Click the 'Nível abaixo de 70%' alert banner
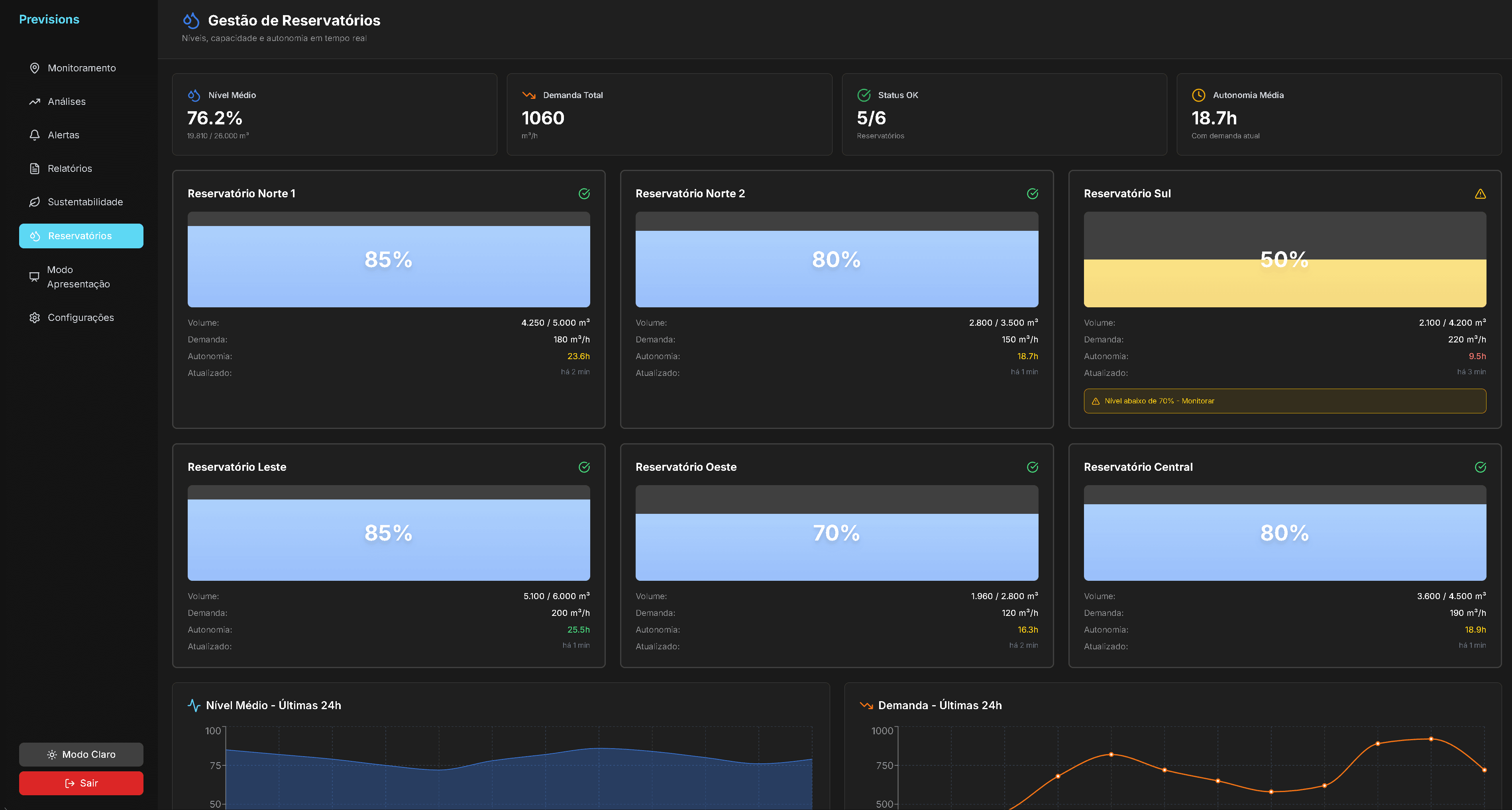 pyautogui.click(x=1284, y=401)
